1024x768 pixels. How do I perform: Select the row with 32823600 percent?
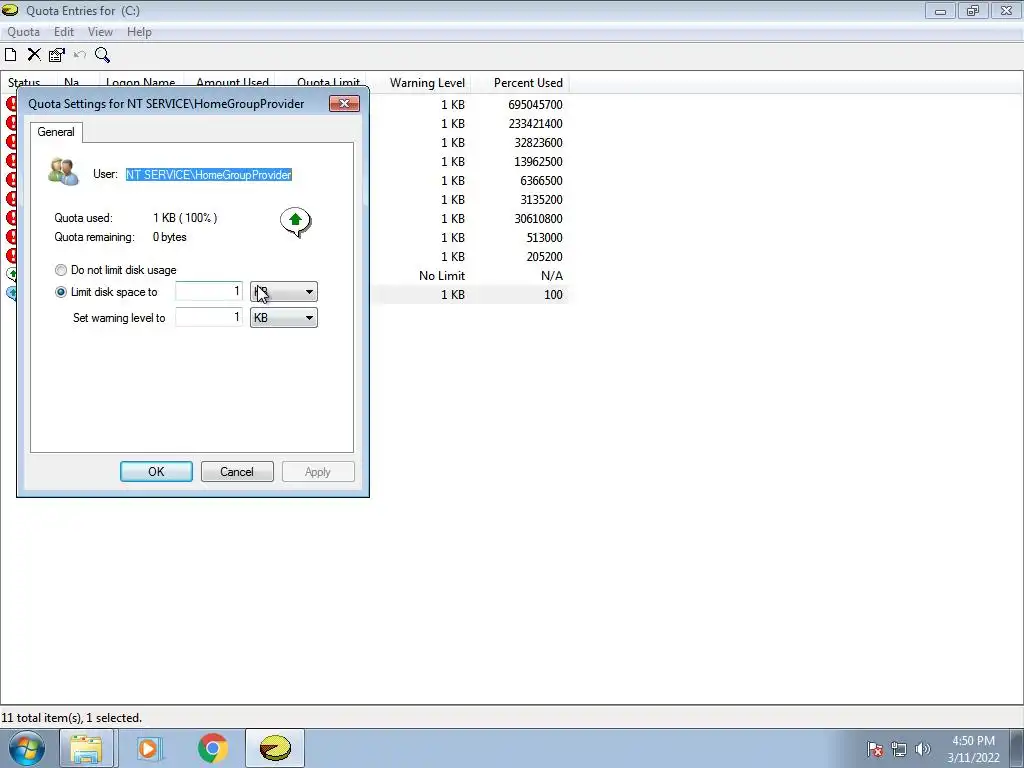(469, 142)
